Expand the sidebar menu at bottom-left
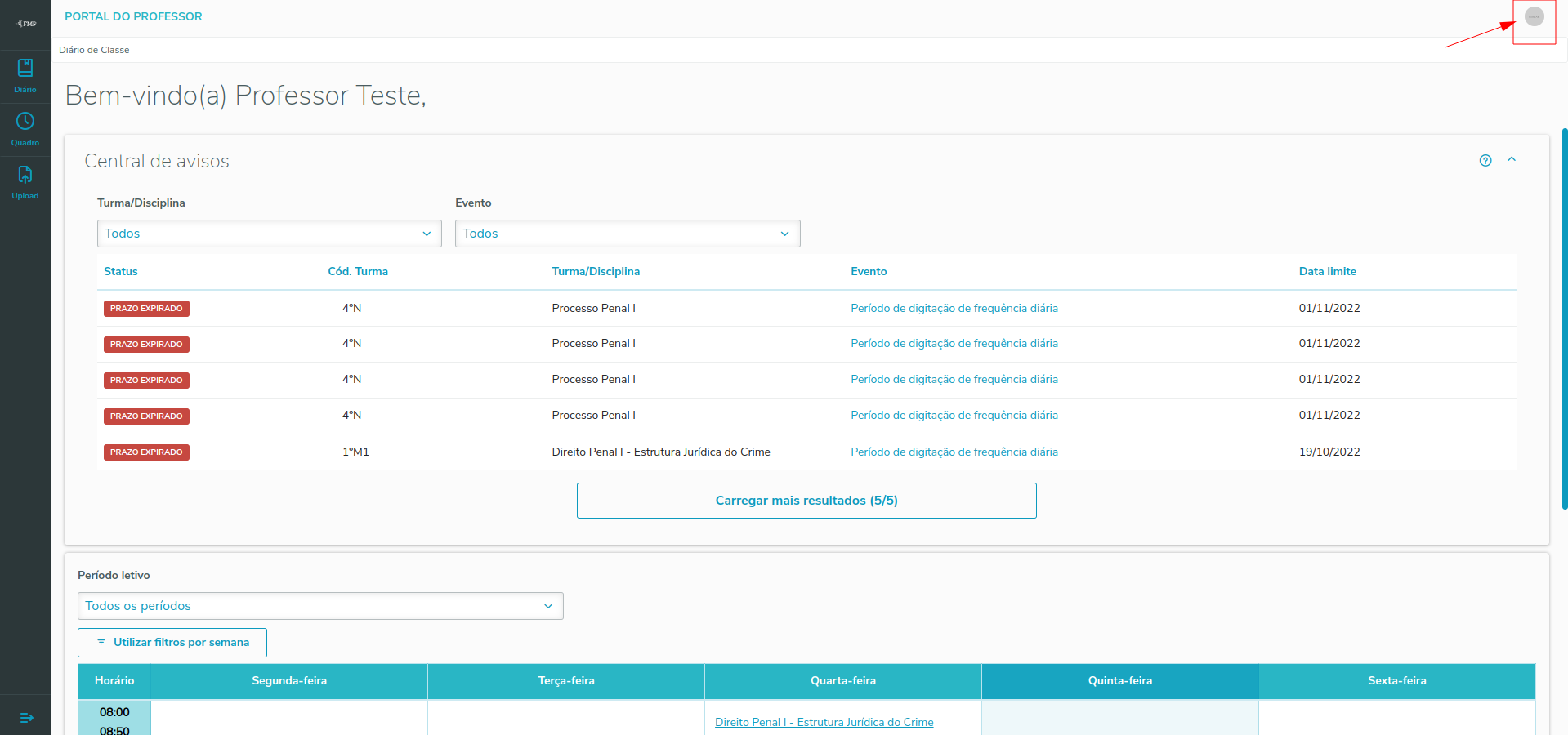Screen dimensions: 1568x735 click(x=26, y=718)
